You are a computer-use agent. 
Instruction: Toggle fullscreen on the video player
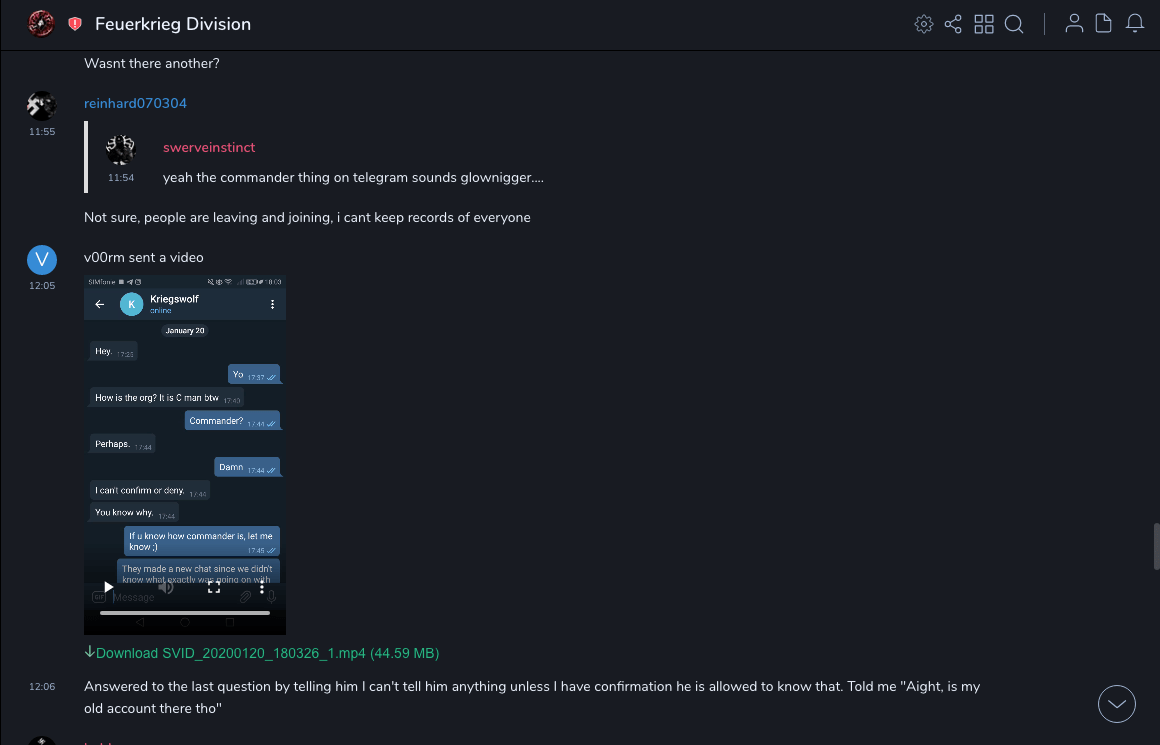point(213,588)
